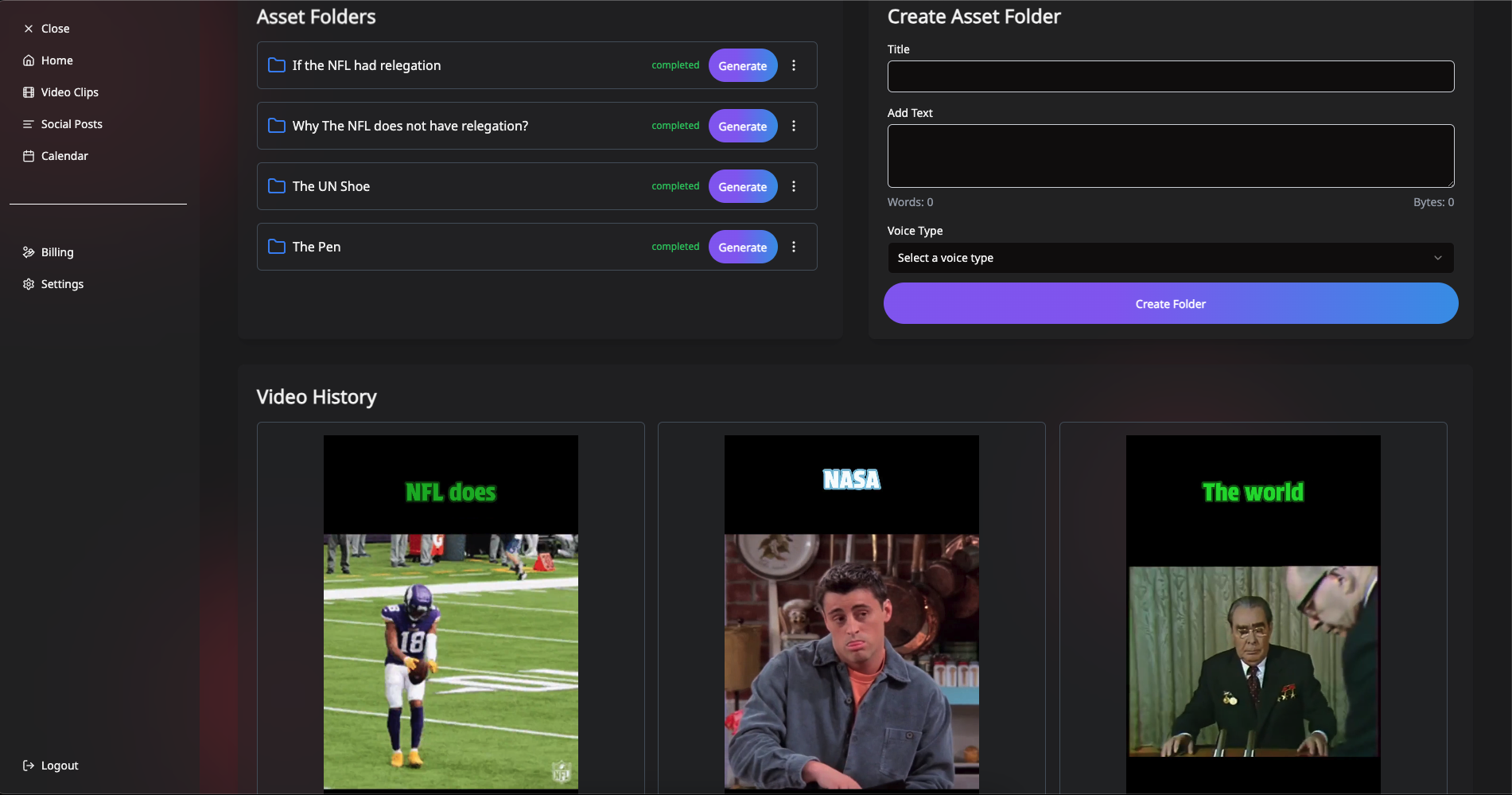Click Logout text link
The height and width of the screenshot is (795, 1512).
[x=60, y=766]
